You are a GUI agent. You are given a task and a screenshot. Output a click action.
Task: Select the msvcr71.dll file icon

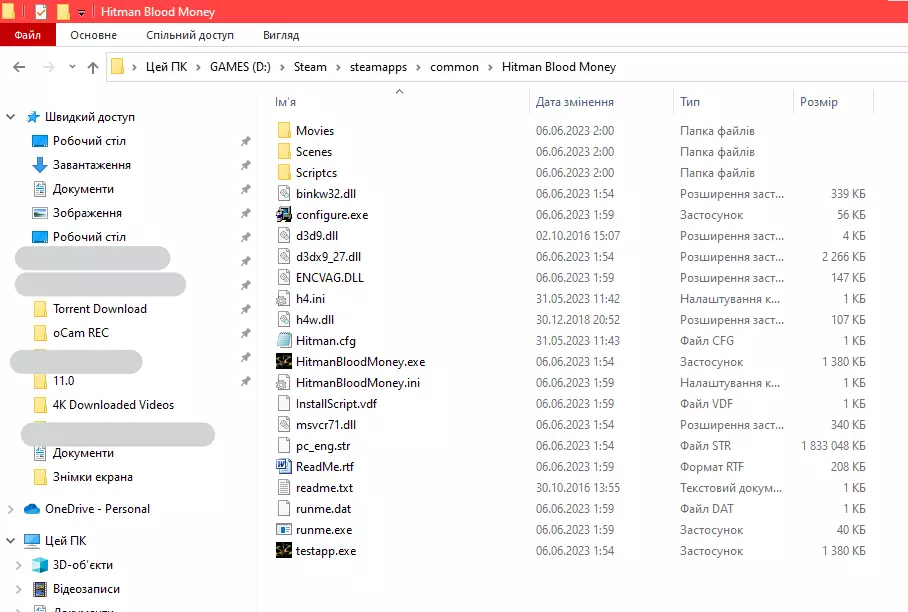coord(284,424)
